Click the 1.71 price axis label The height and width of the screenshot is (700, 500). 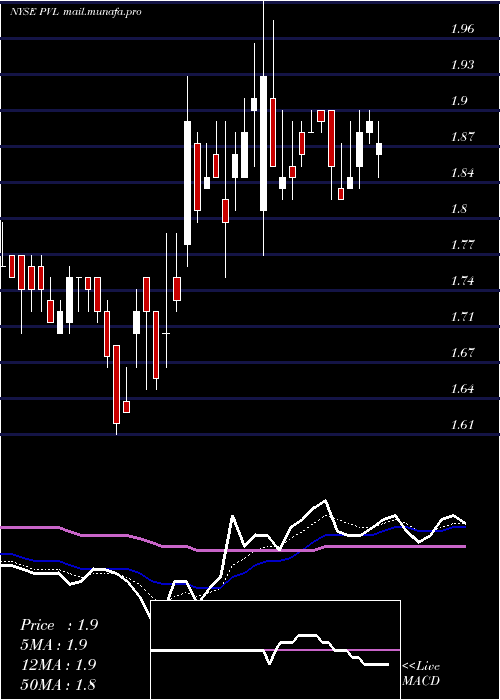click(462, 317)
